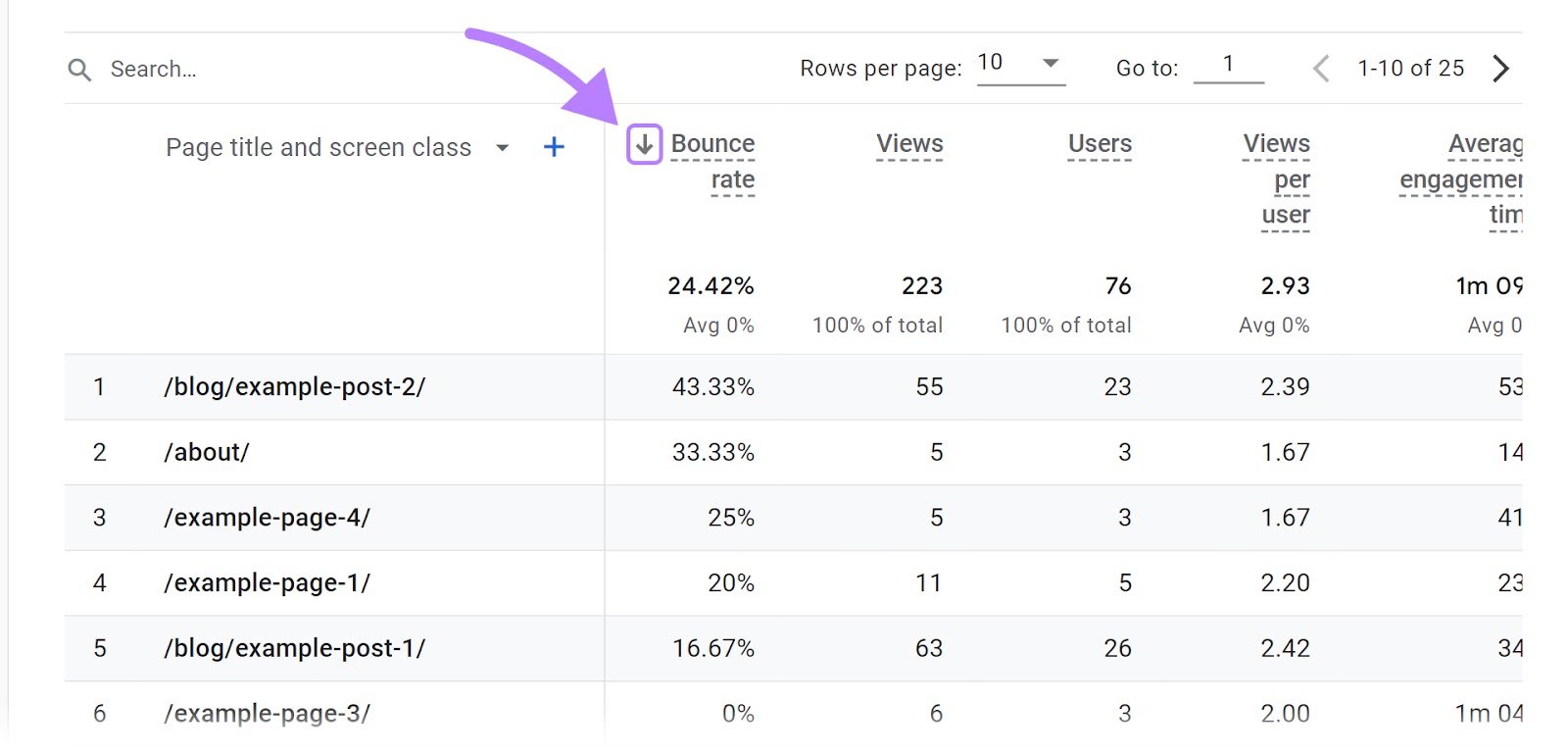Sort the table by Users column
The height and width of the screenshot is (754, 1568).
click(x=1099, y=143)
